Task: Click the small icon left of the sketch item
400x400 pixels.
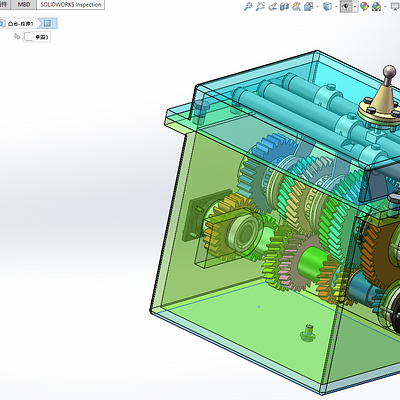Action: pos(17,36)
